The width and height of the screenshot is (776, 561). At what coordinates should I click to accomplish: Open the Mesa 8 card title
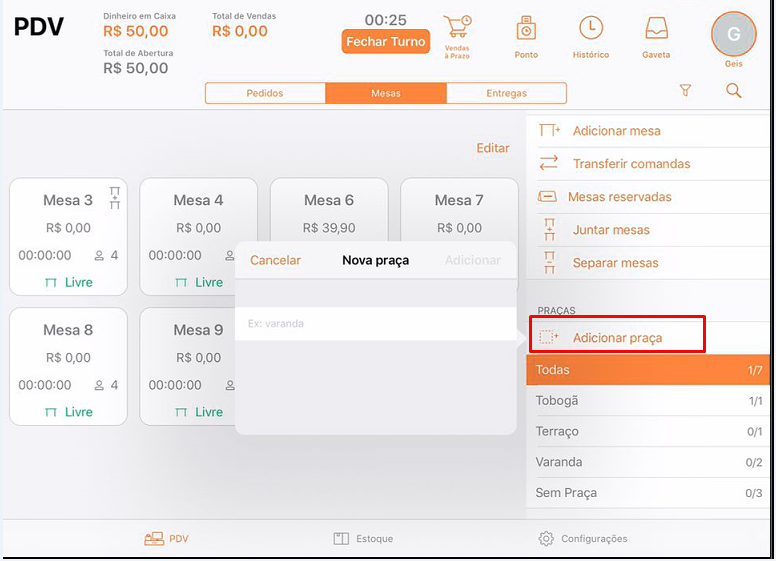click(68, 330)
